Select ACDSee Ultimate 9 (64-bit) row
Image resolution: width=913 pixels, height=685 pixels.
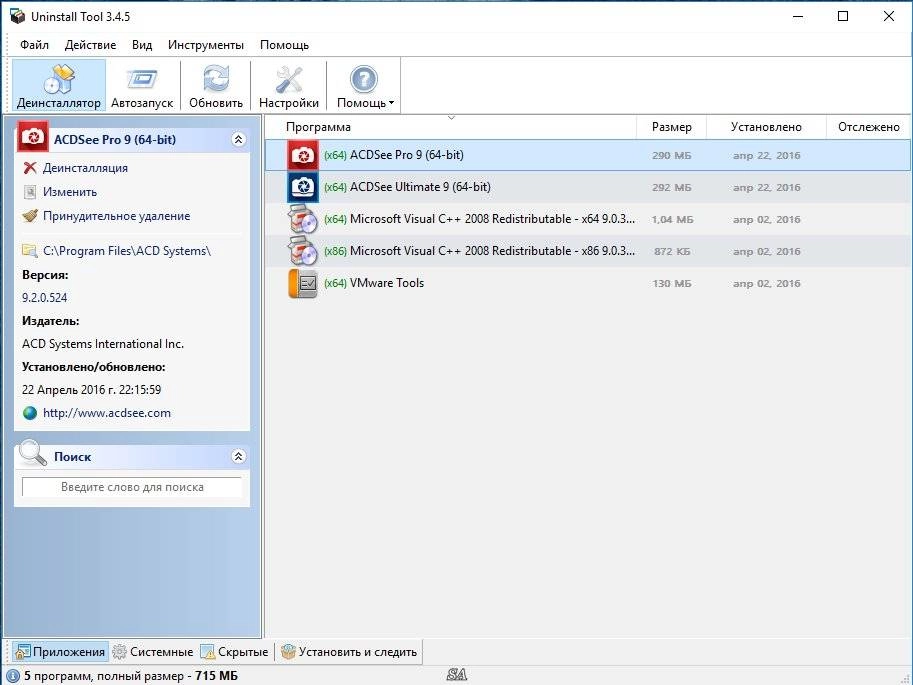coord(588,187)
